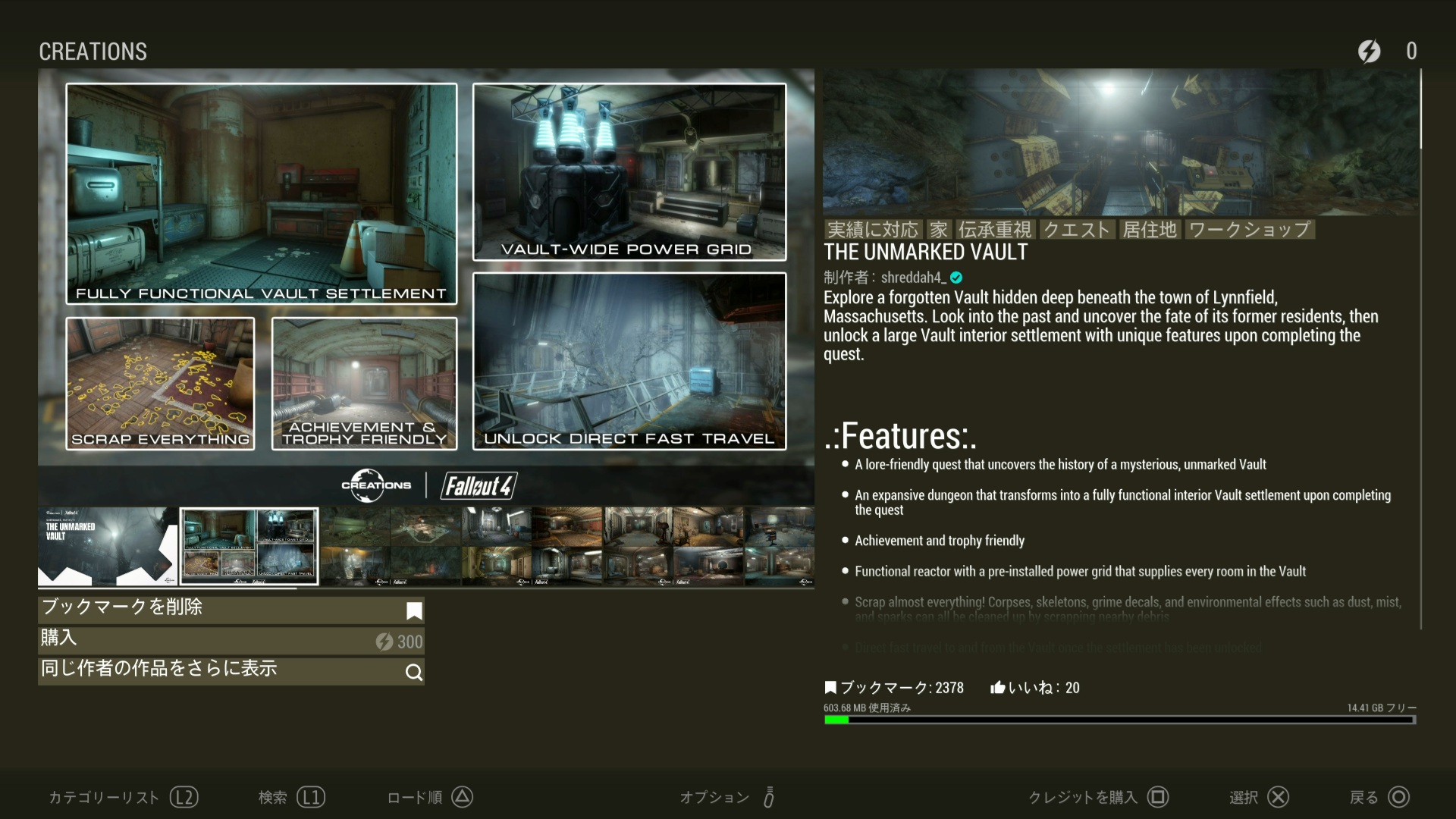Click 選択 in the footer

coord(1244,797)
